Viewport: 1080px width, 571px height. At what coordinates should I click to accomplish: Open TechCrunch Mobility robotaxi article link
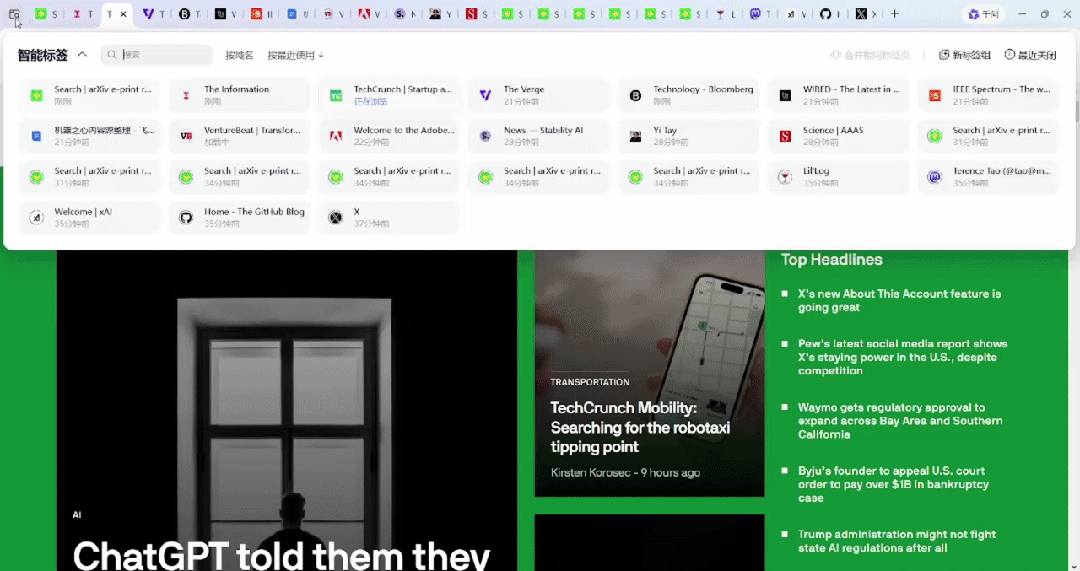click(x=640, y=427)
